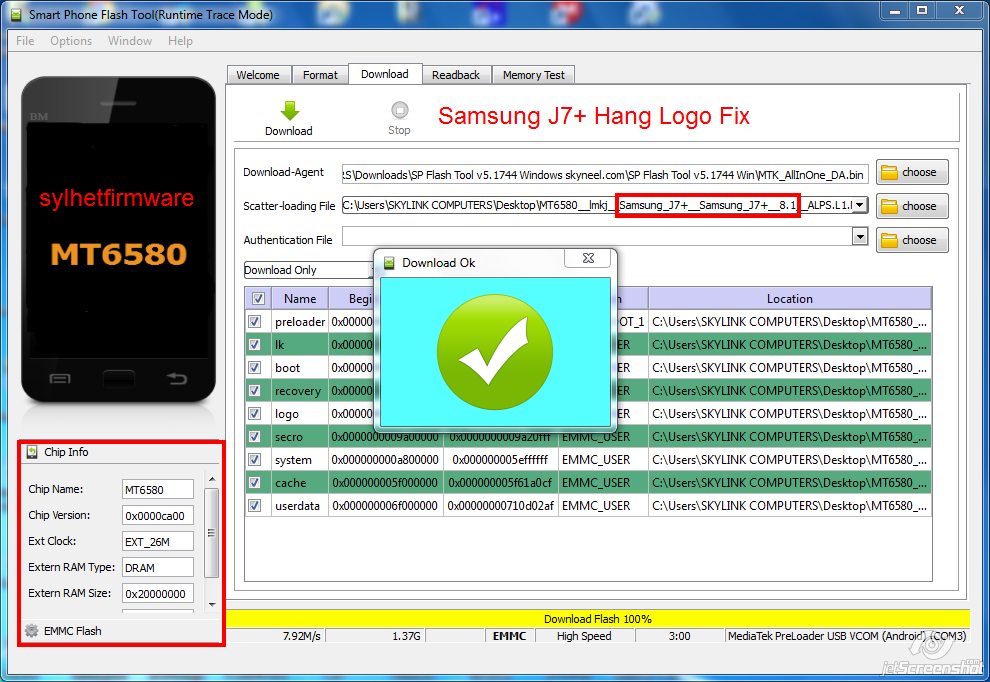Click the preloader row Location path

[789, 321]
